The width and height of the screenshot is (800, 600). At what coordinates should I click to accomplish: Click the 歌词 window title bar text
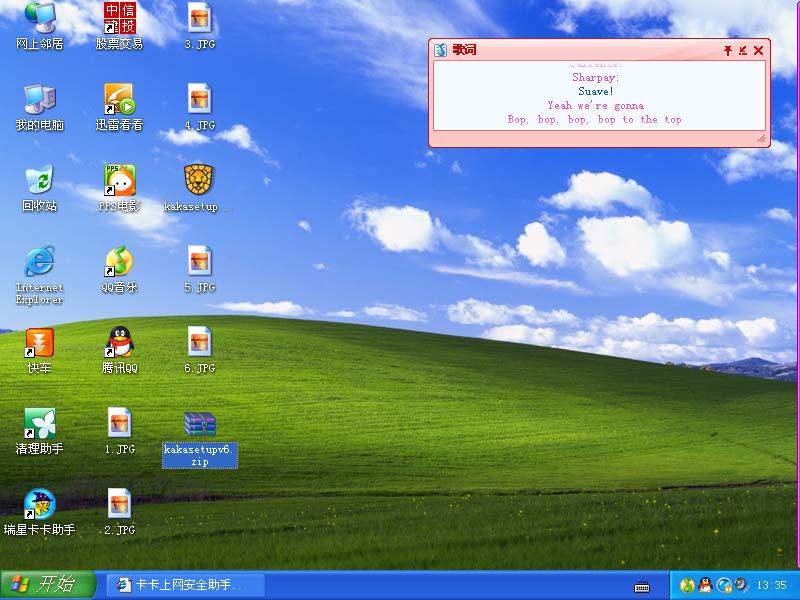pyautogui.click(x=464, y=50)
